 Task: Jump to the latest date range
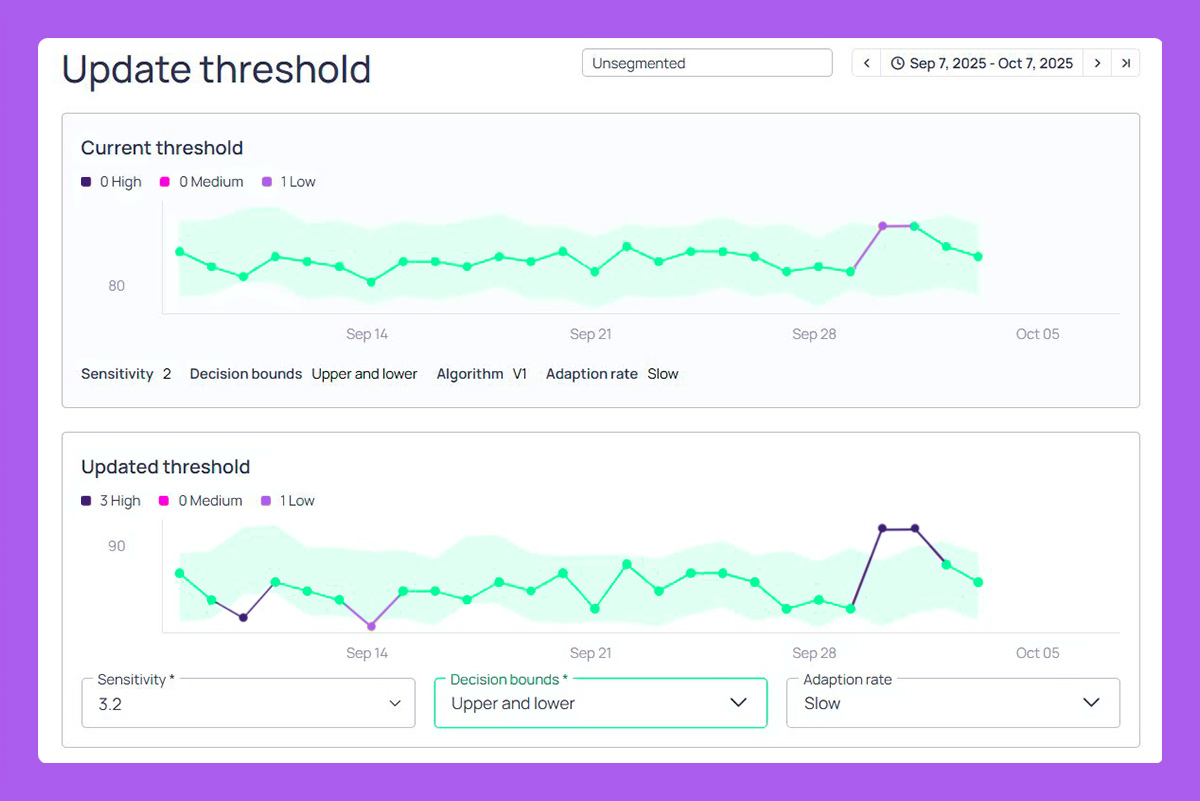(1126, 63)
